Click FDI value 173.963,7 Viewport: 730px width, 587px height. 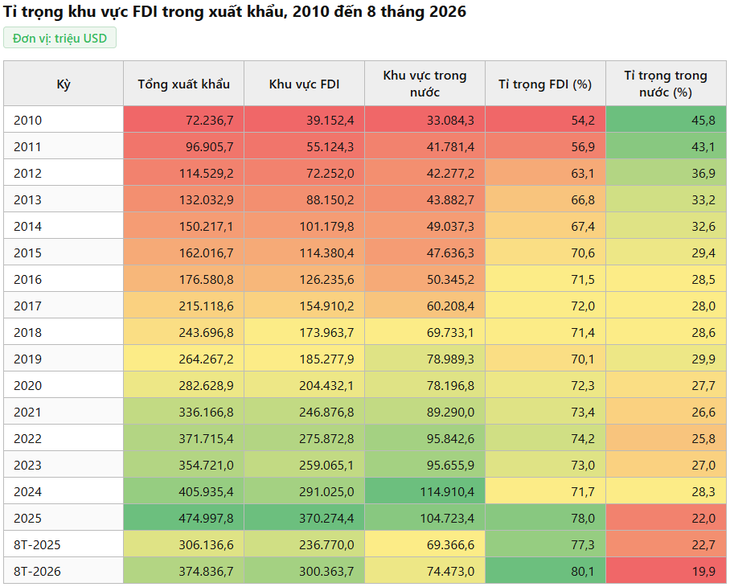coord(304,332)
